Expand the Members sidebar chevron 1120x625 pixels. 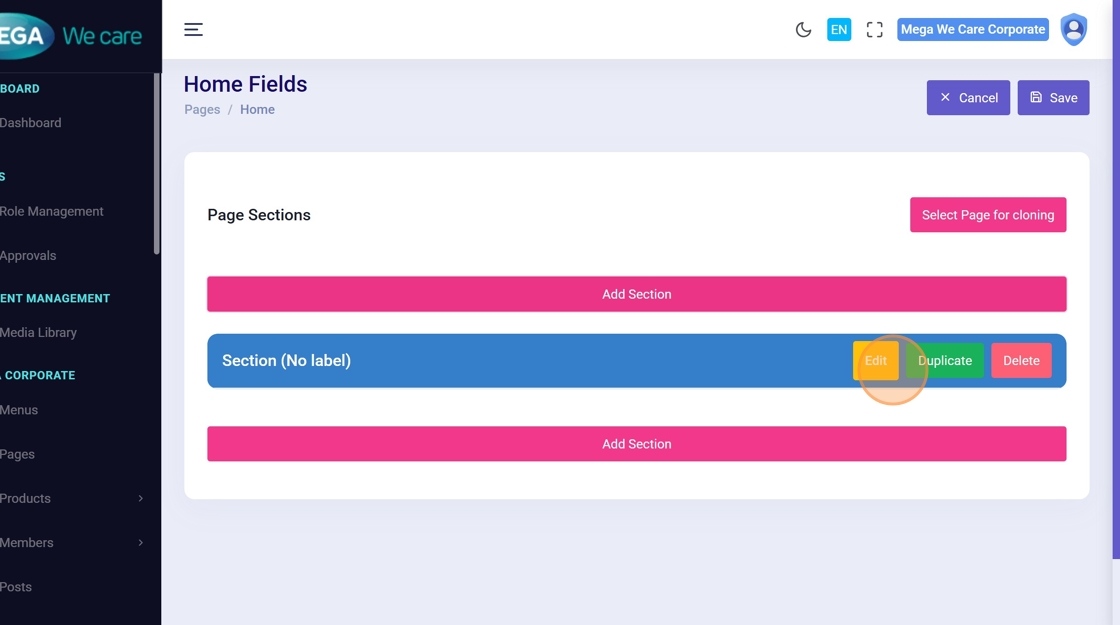(140, 543)
